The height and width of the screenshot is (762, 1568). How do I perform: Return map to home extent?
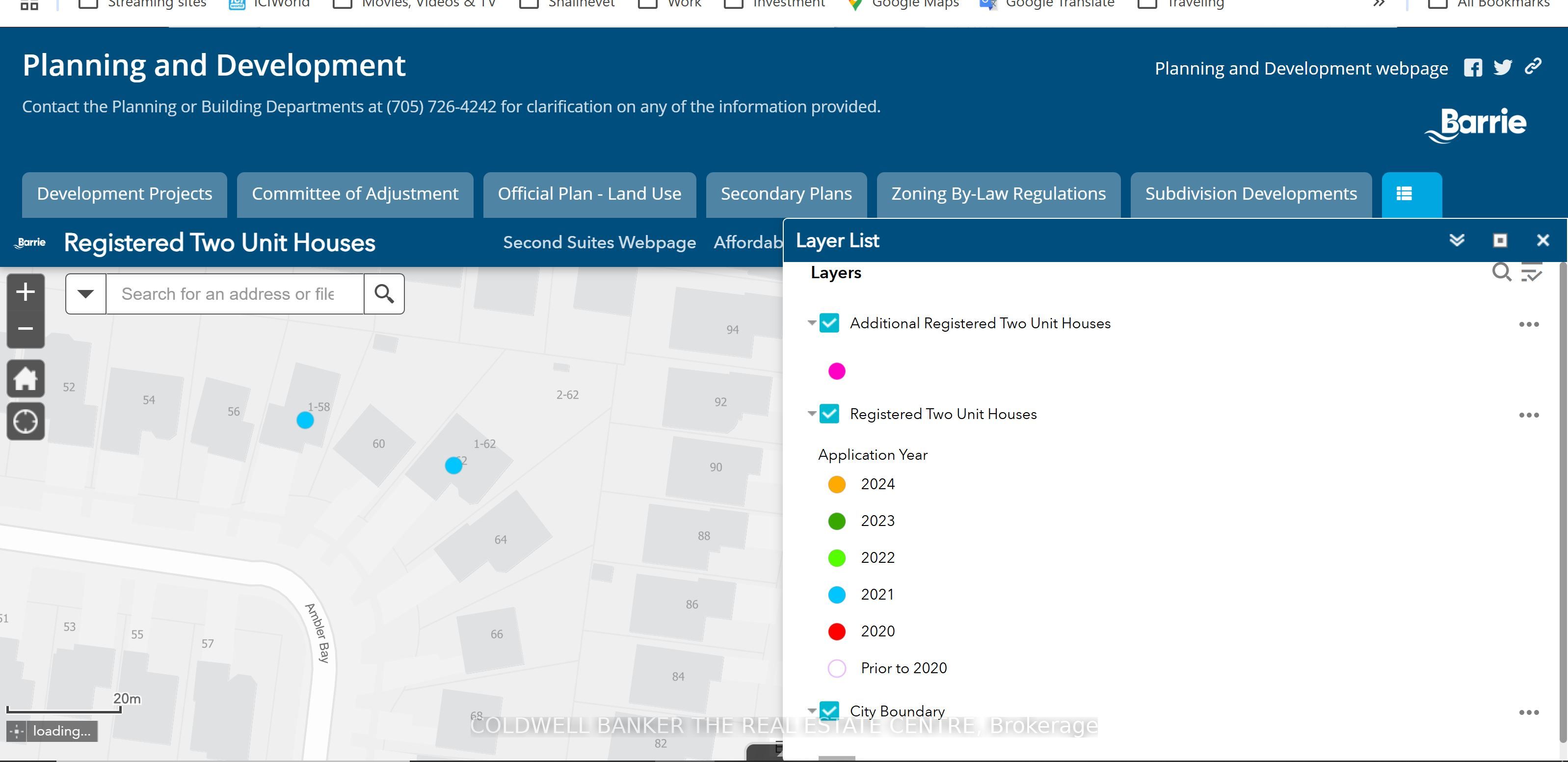(26, 379)
